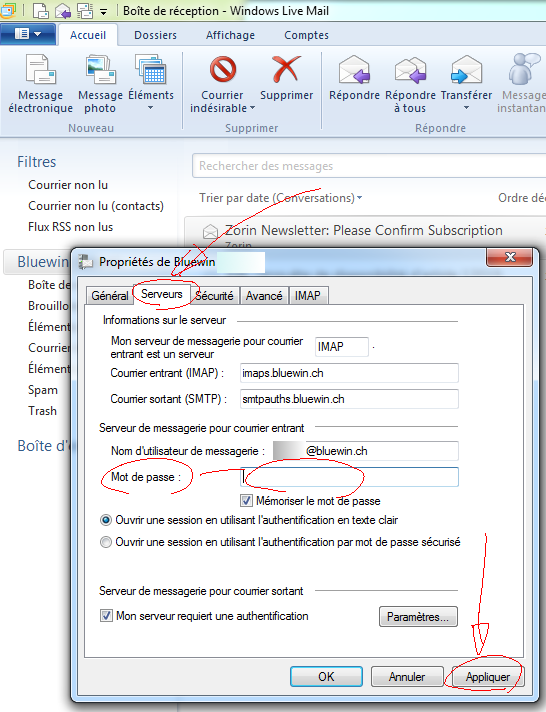The height and width of the screenshot is (712, 546).
Task: Click the Appliquer button
Action: [488, 677]
